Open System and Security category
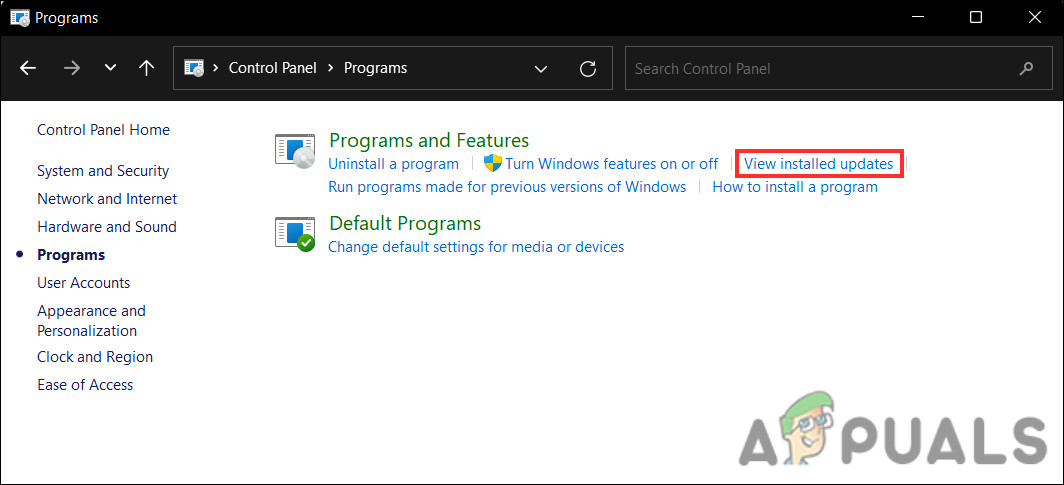The width and height of the screenshot is (1064, 485). (x=103, y=171)
